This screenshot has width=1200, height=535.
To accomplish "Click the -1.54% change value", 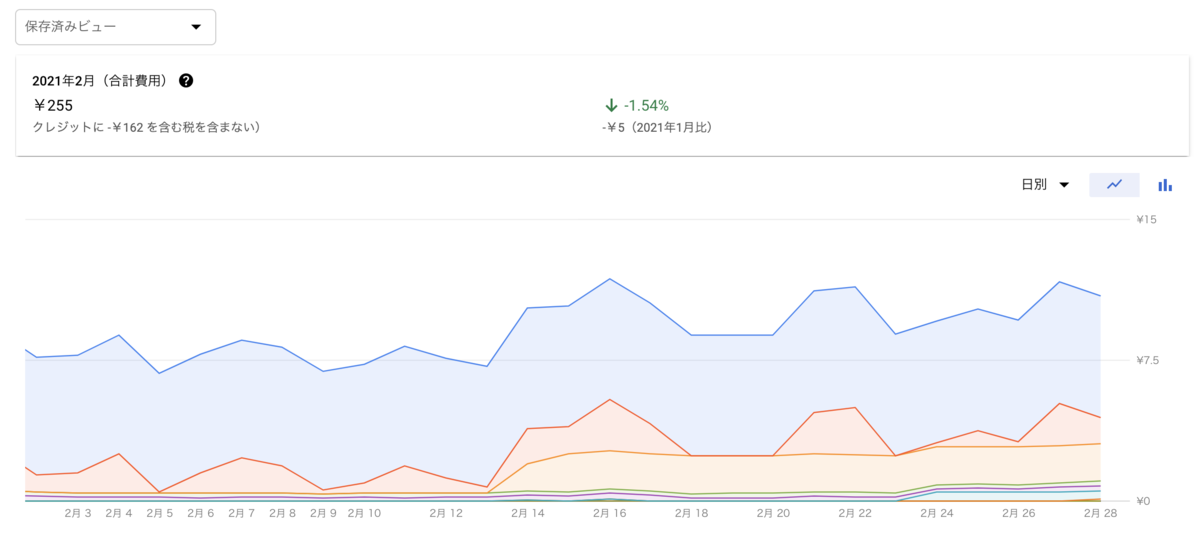I will click(x=647, y=105).
